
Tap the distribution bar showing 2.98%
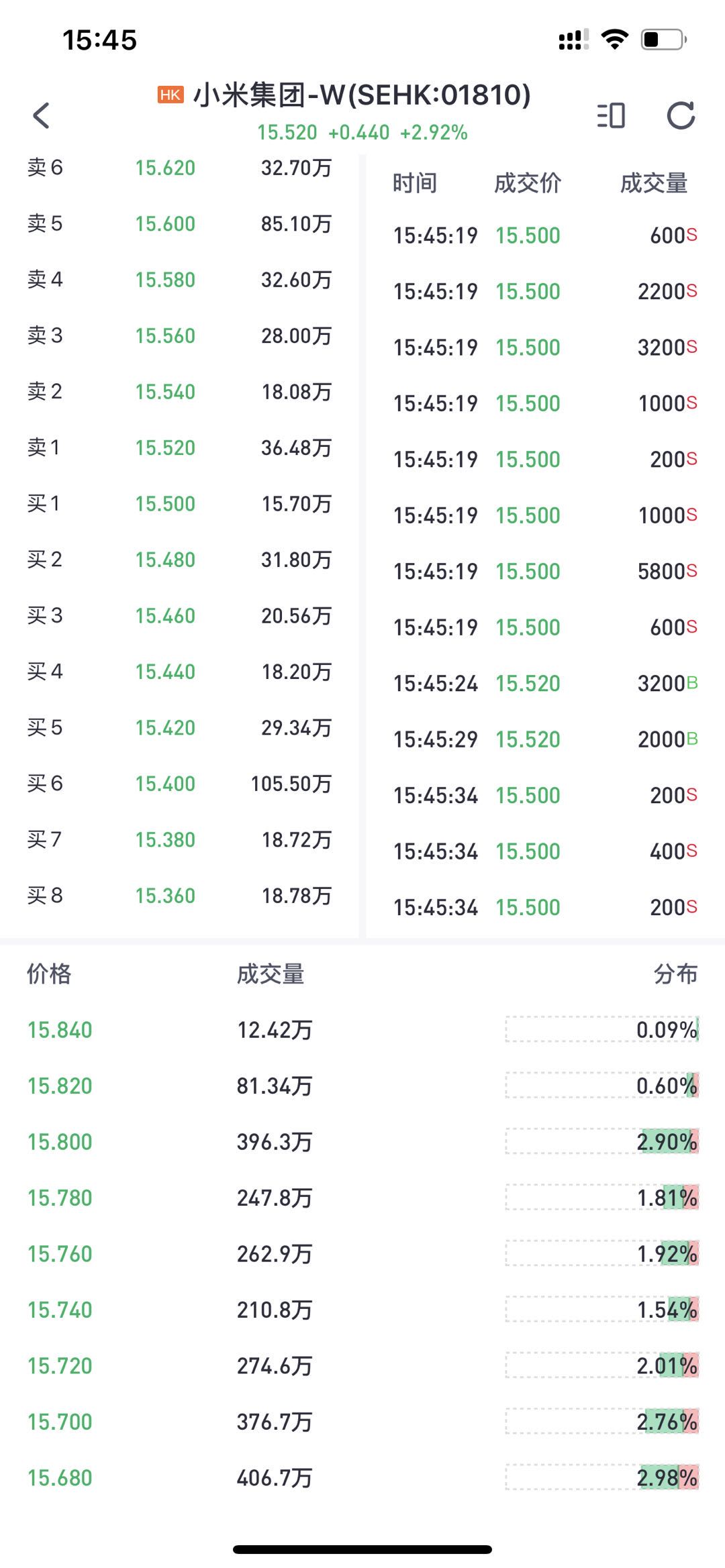[x=602, y=1477]
